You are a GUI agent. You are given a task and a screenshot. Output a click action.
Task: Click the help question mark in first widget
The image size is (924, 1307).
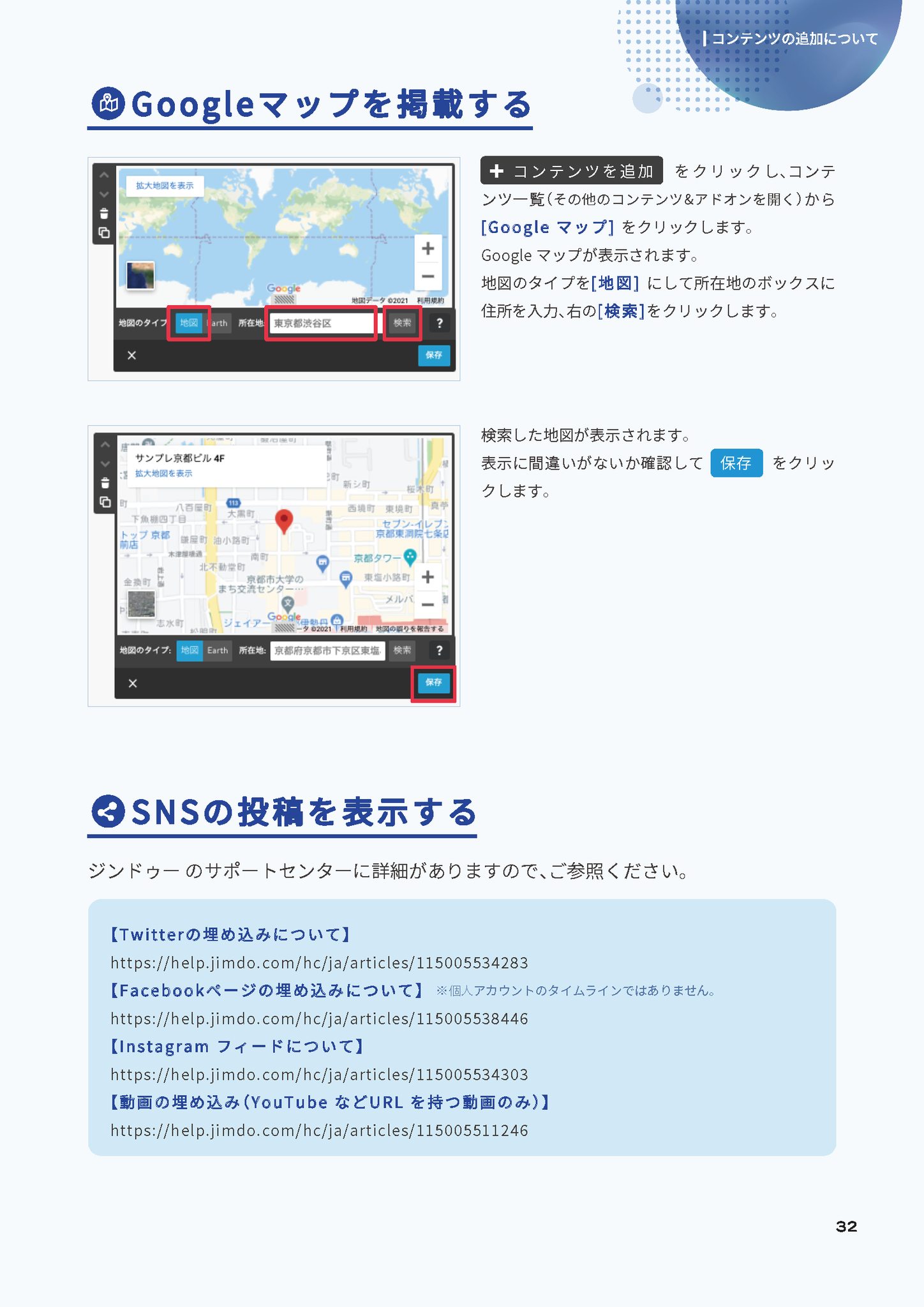click(x=439, y=323)
